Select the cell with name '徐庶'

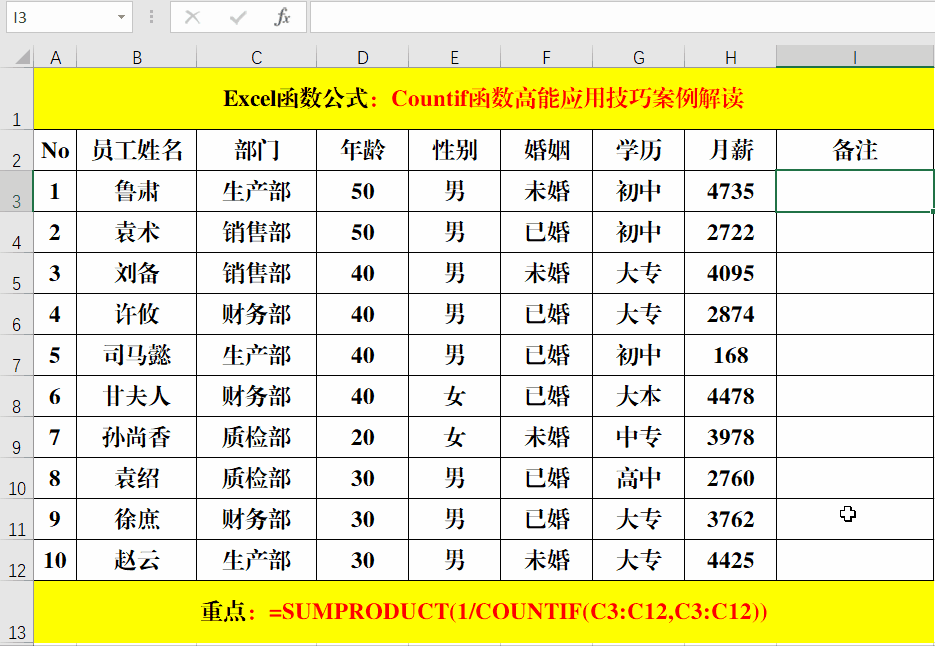(x=137, y=519)
